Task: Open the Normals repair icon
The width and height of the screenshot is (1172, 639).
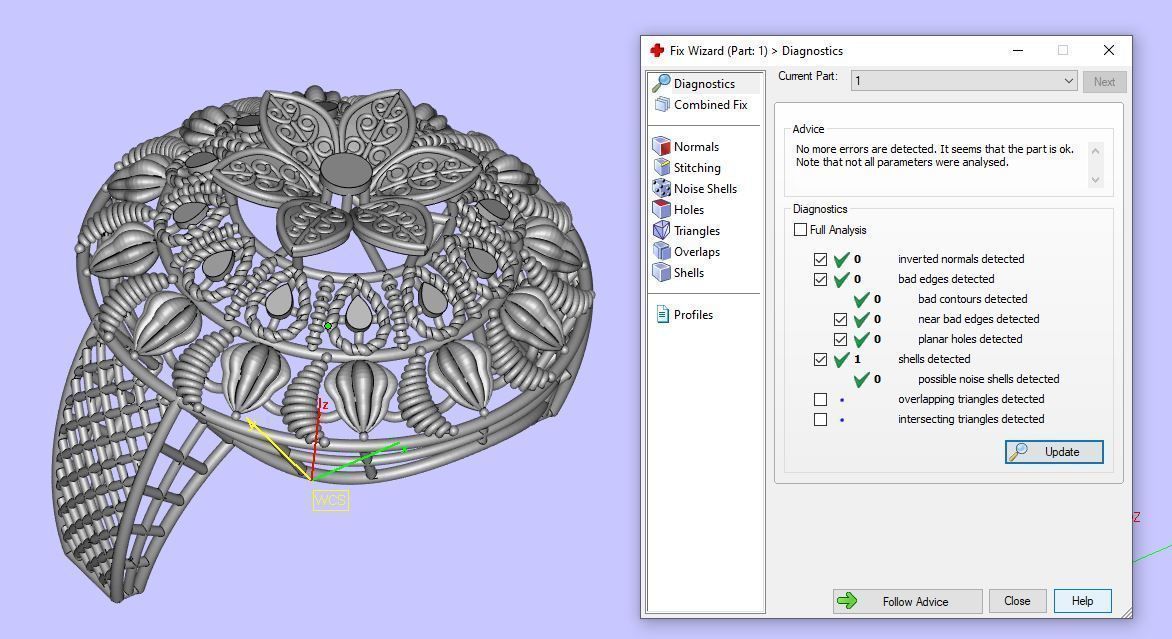Action: tap(661, 147)
